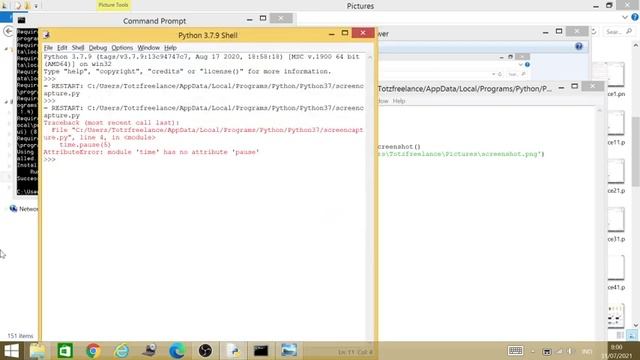Refresh the Pictures folder address bar

(x=593, y=31)
